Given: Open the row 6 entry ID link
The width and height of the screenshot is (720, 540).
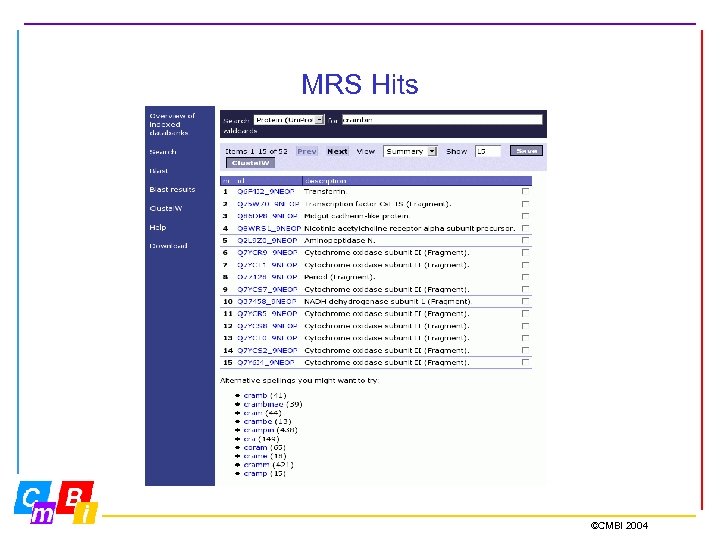Looking at the screenshot, I should (267, 253).
